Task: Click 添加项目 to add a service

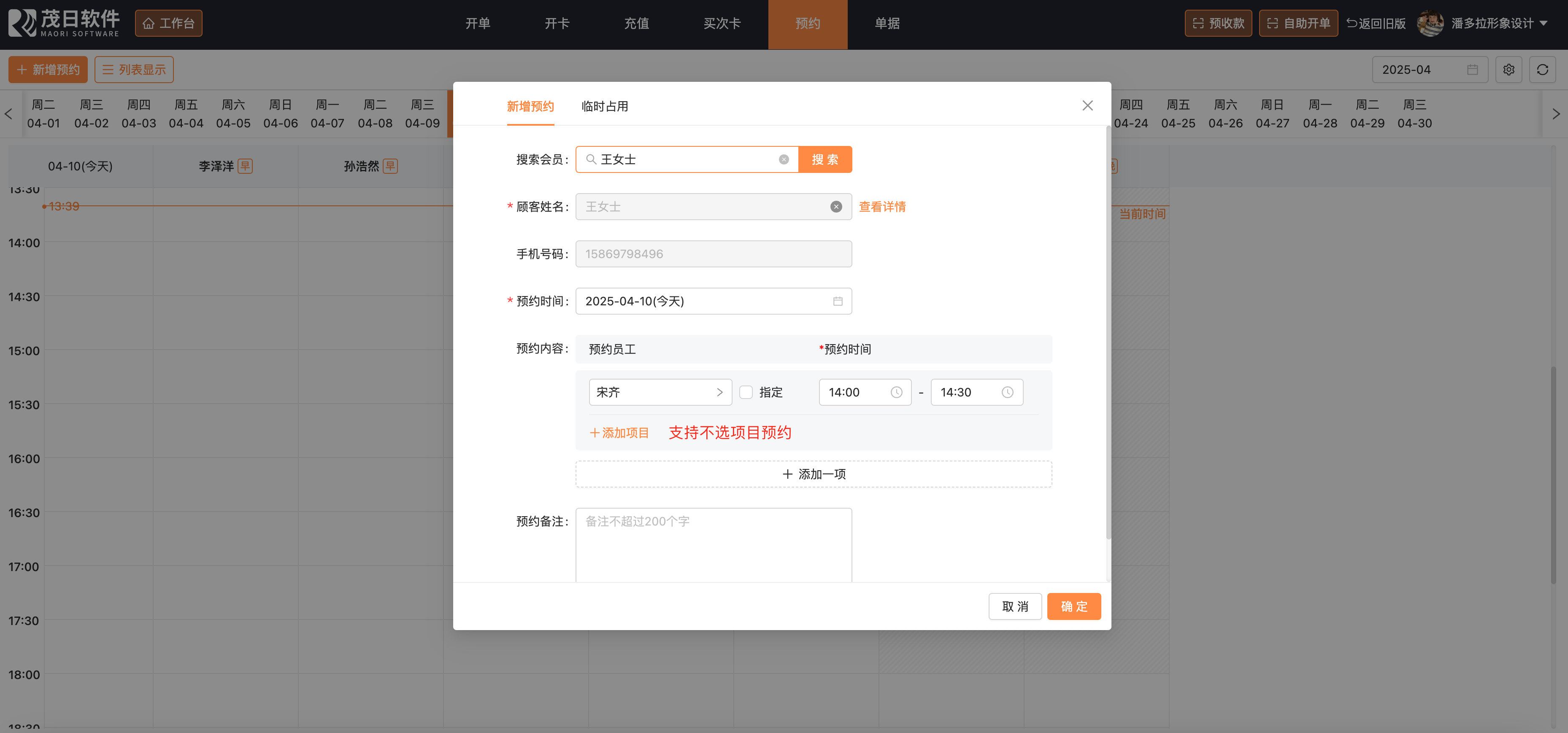Action: pos(619,432)
